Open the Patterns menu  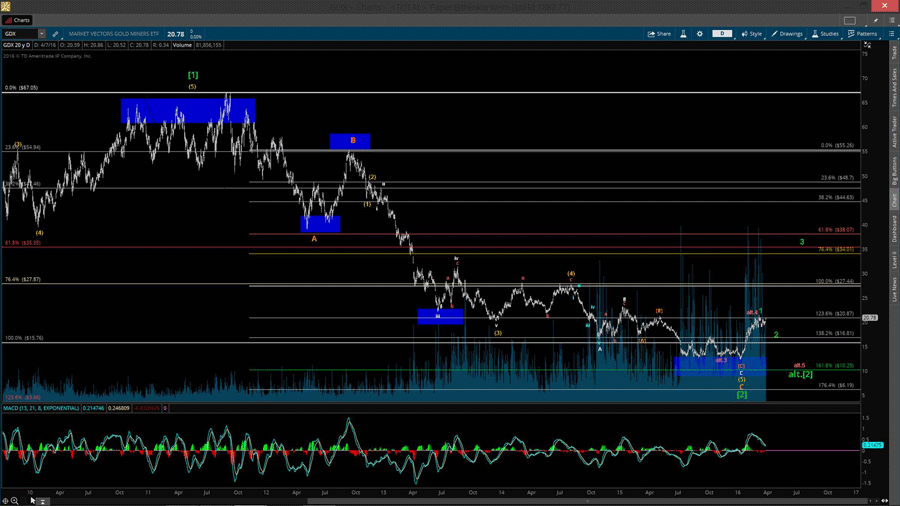(863, 34)
